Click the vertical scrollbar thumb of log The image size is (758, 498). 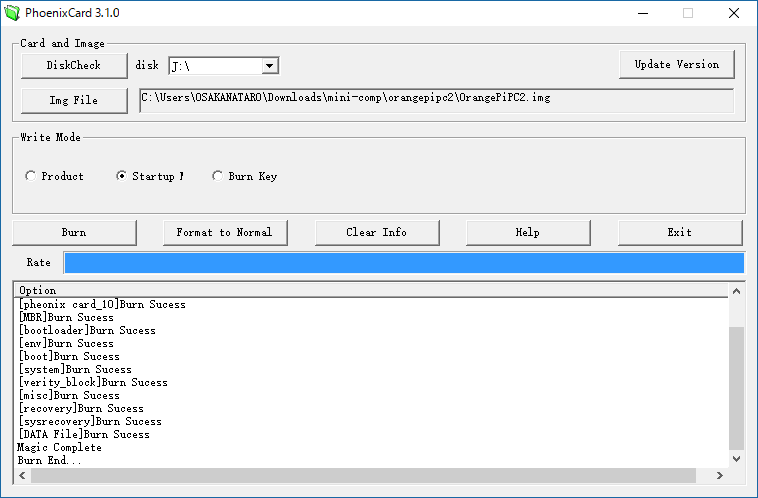pyautogui.click(x=736, y=388)
